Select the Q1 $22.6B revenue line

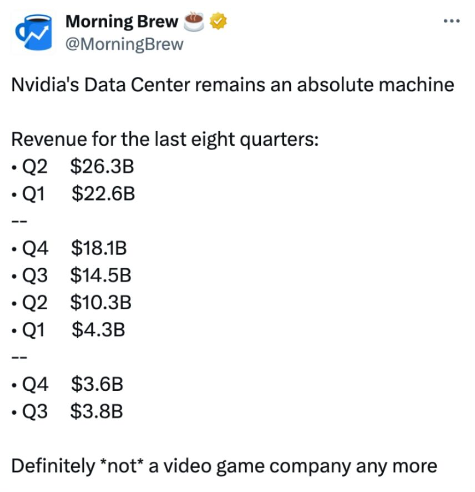(x=73, y=193)
